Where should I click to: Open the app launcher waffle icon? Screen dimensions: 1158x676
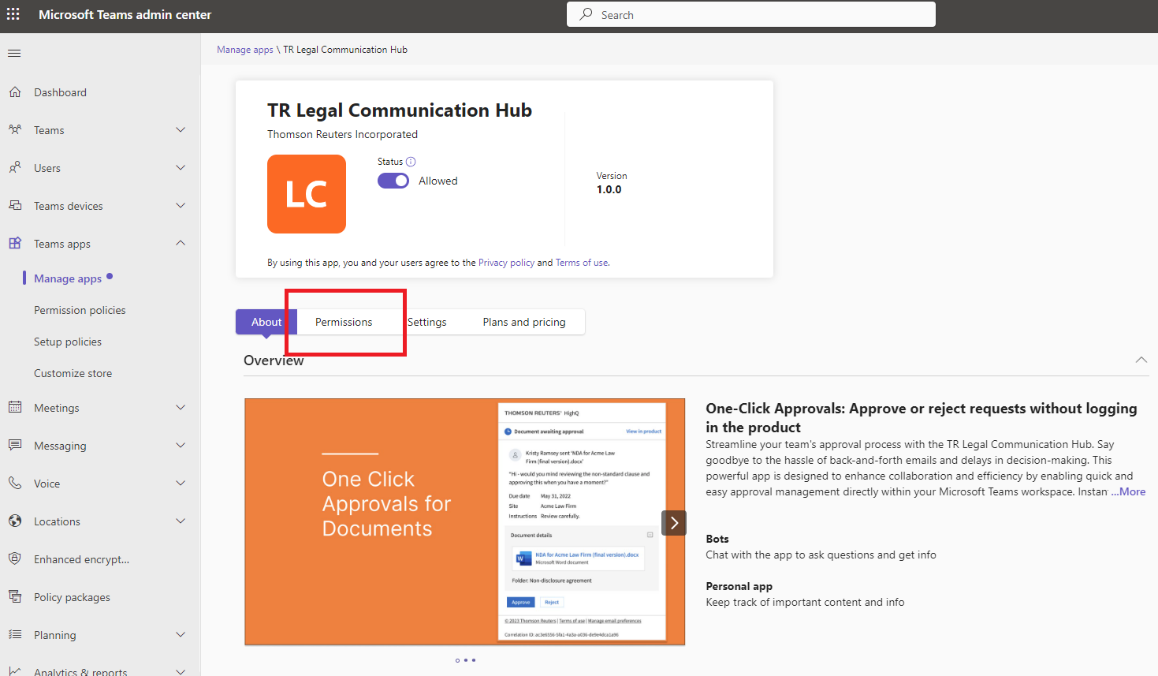click(x=13, y=14)
